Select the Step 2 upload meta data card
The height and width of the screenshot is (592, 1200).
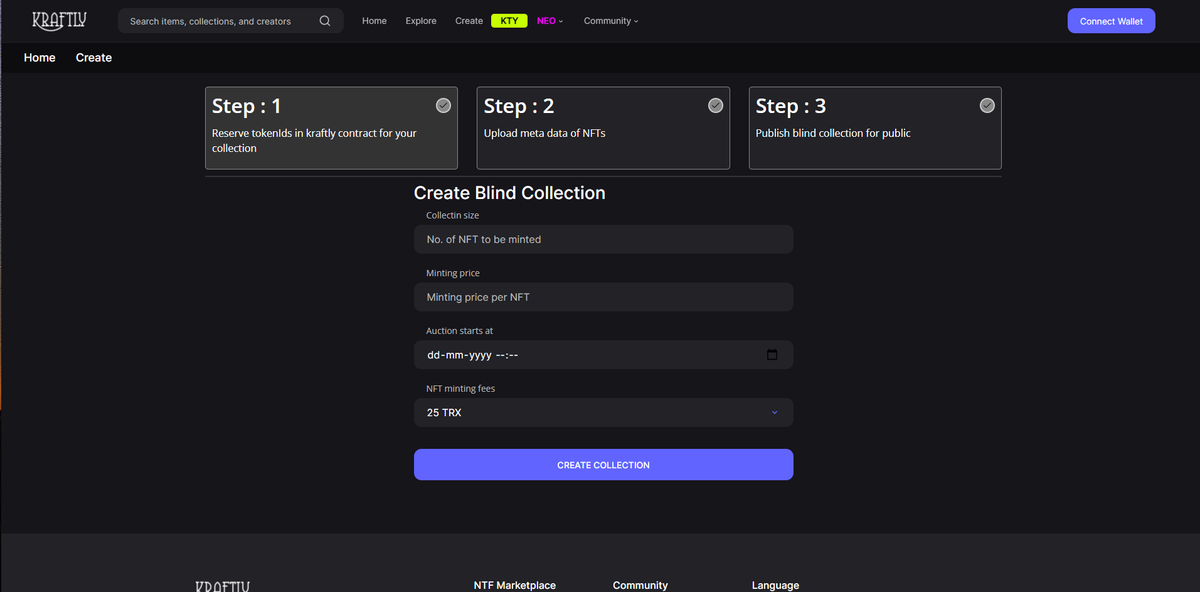point(603,128)
